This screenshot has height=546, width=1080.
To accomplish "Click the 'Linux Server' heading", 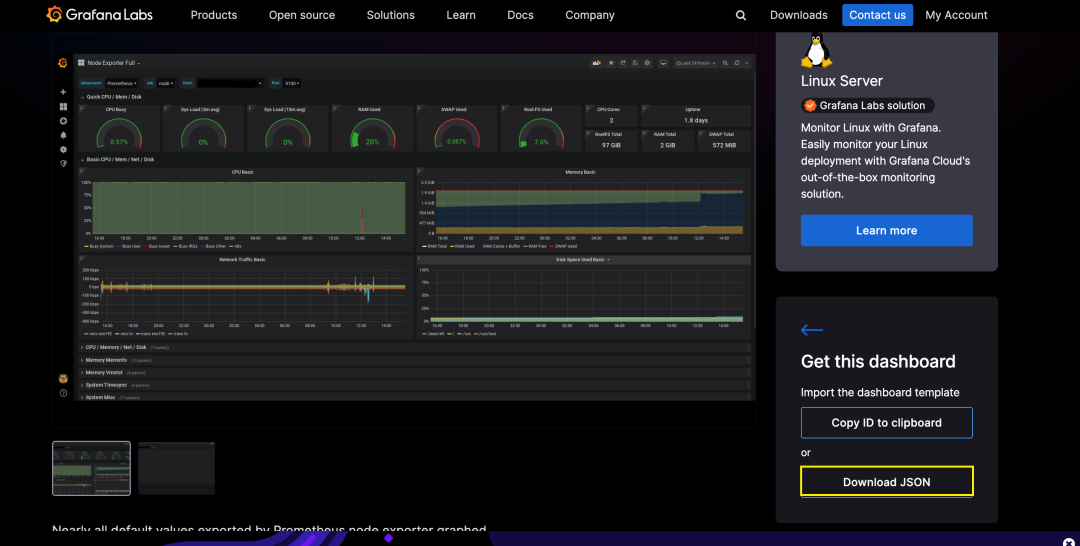I will [842, 81].
